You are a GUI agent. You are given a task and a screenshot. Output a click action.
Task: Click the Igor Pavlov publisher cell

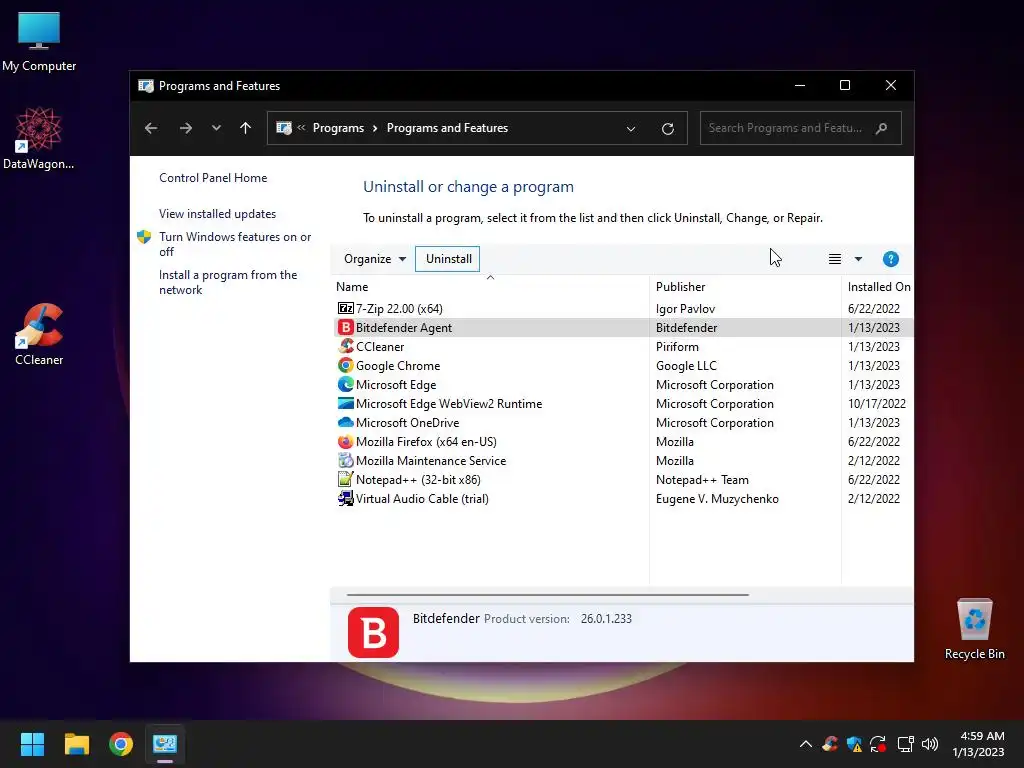tap(685, 308)
